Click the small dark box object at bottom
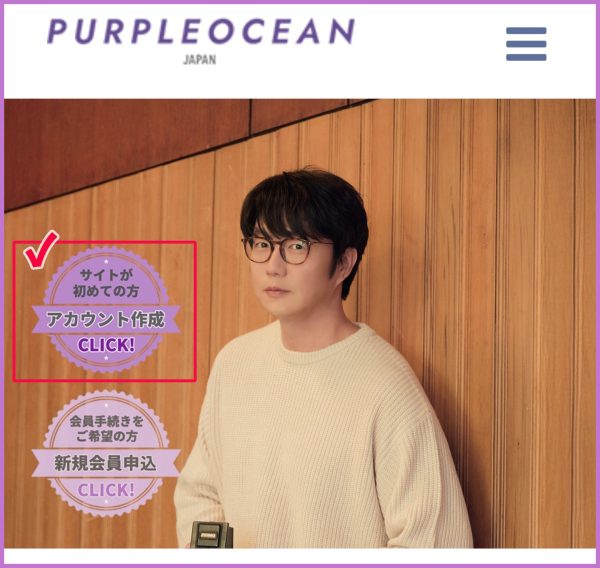 [212, 534]
